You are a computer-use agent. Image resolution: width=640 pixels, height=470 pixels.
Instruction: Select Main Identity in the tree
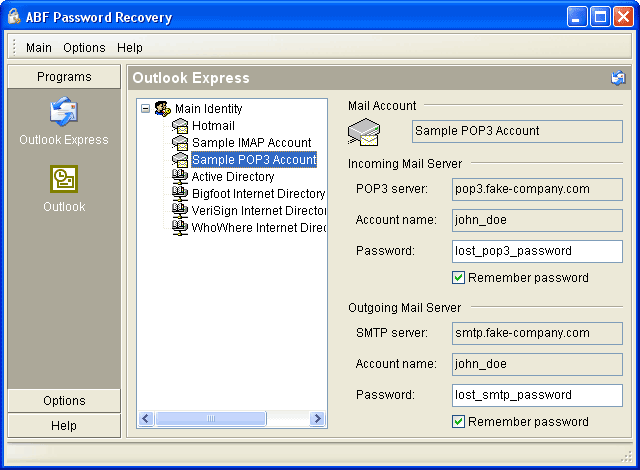click(209, 109)
